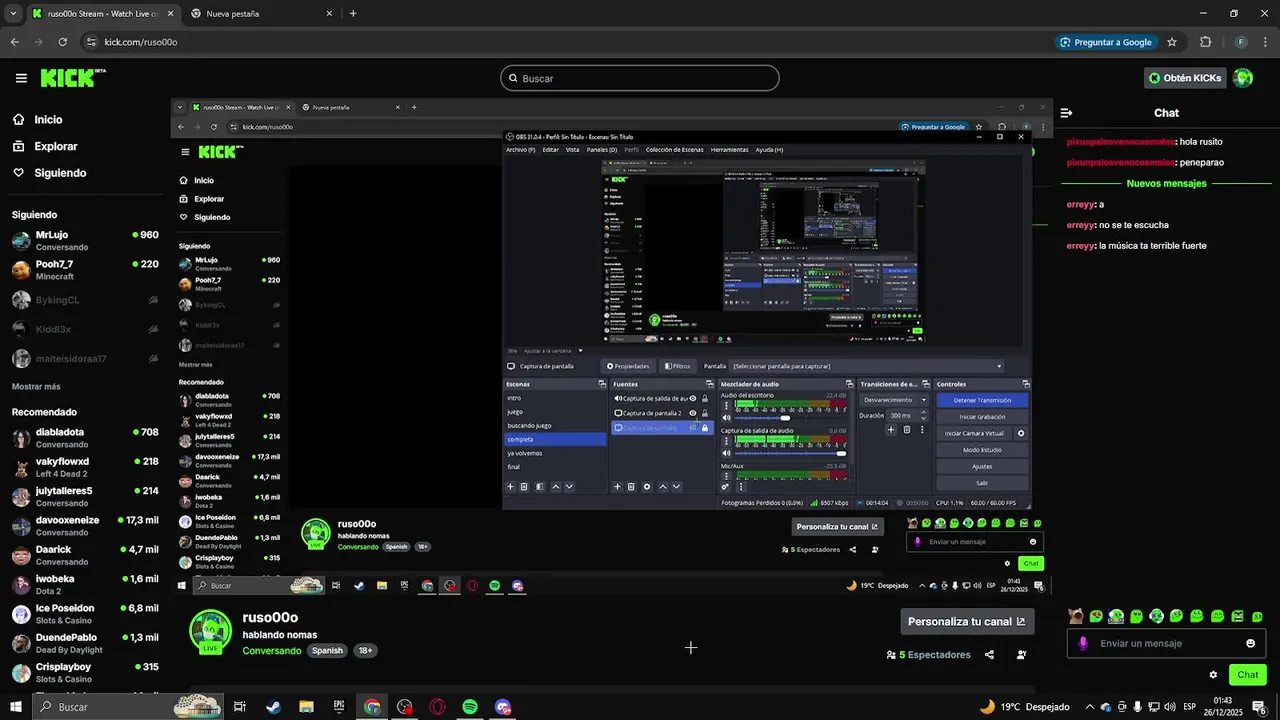1280x720 pixels.
Task: Open the Conversando category link under ruso00o
Action: click(271, 651)
